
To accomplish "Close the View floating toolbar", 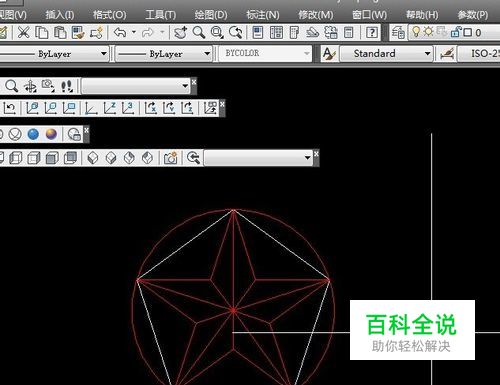I will (316, 154).
